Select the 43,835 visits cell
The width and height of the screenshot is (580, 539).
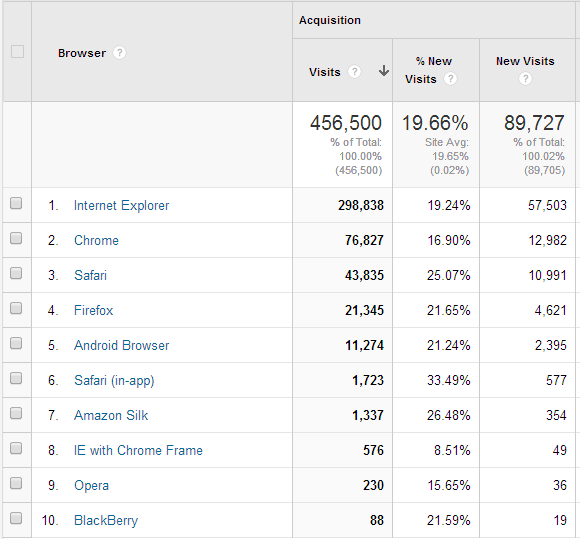(x=364, y=275)
